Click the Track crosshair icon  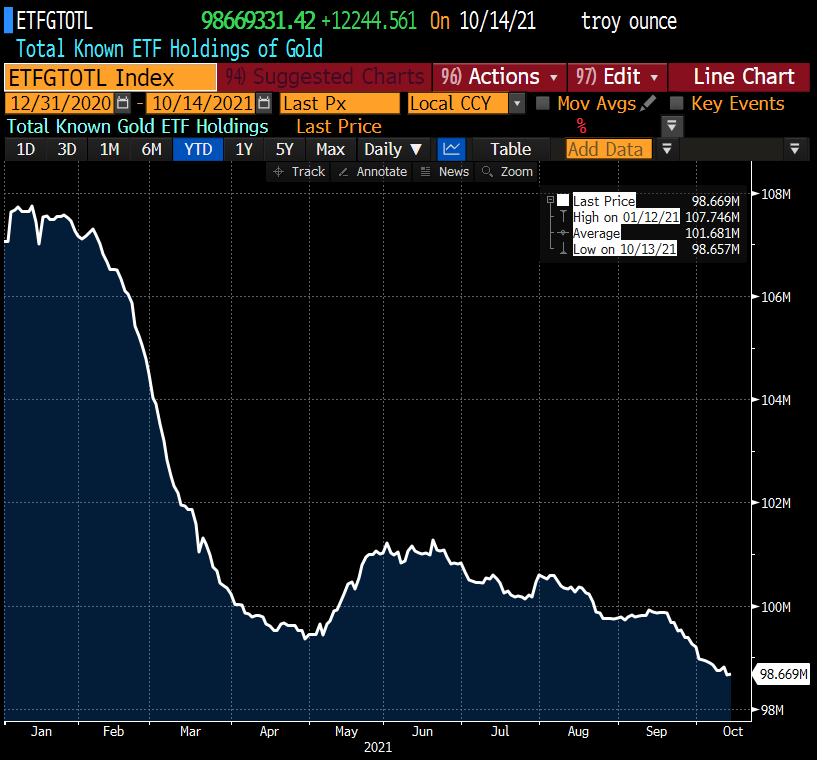pos(279,172)
